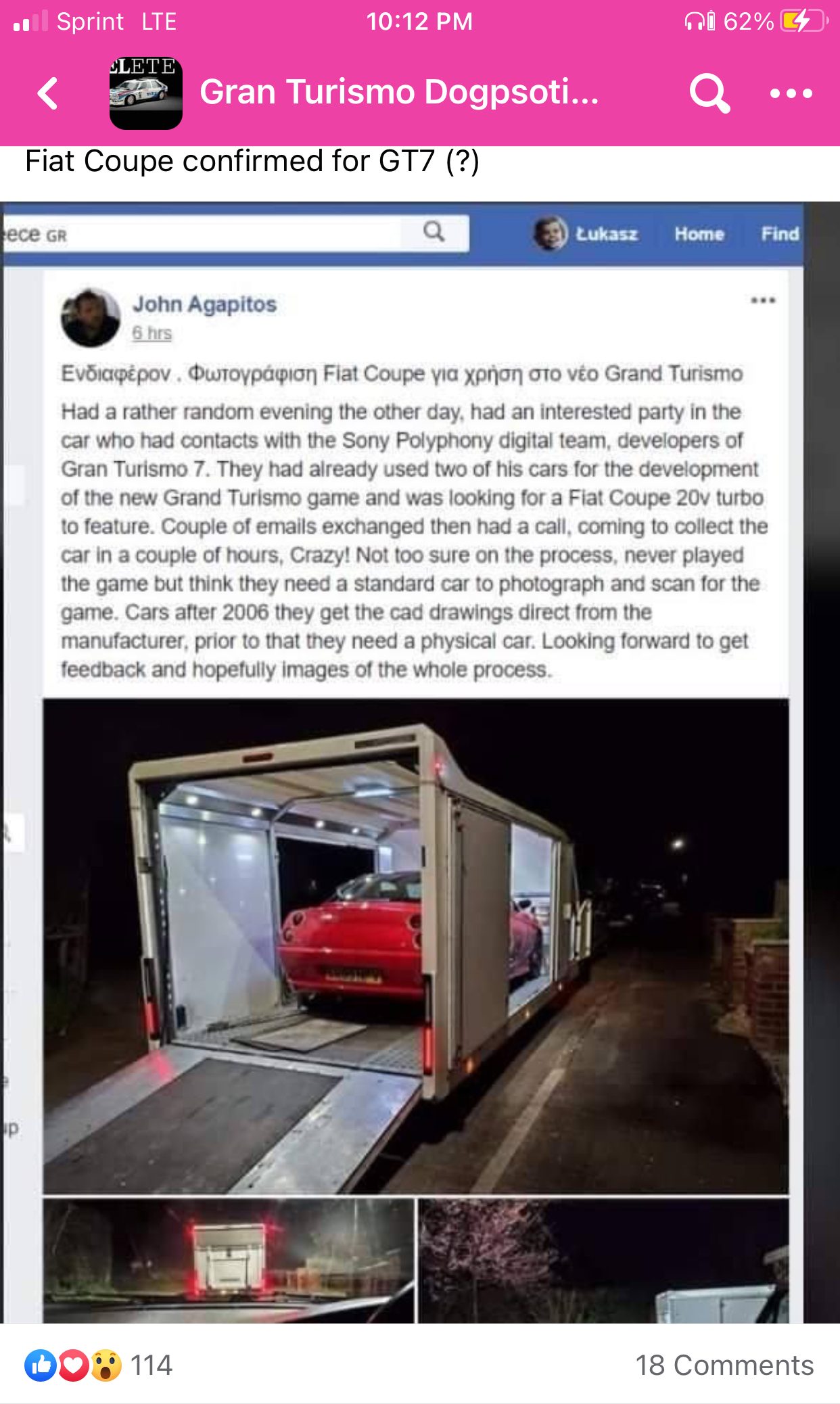
Task: Tap the Wow face reaction icon
Action: (106, 1365)
